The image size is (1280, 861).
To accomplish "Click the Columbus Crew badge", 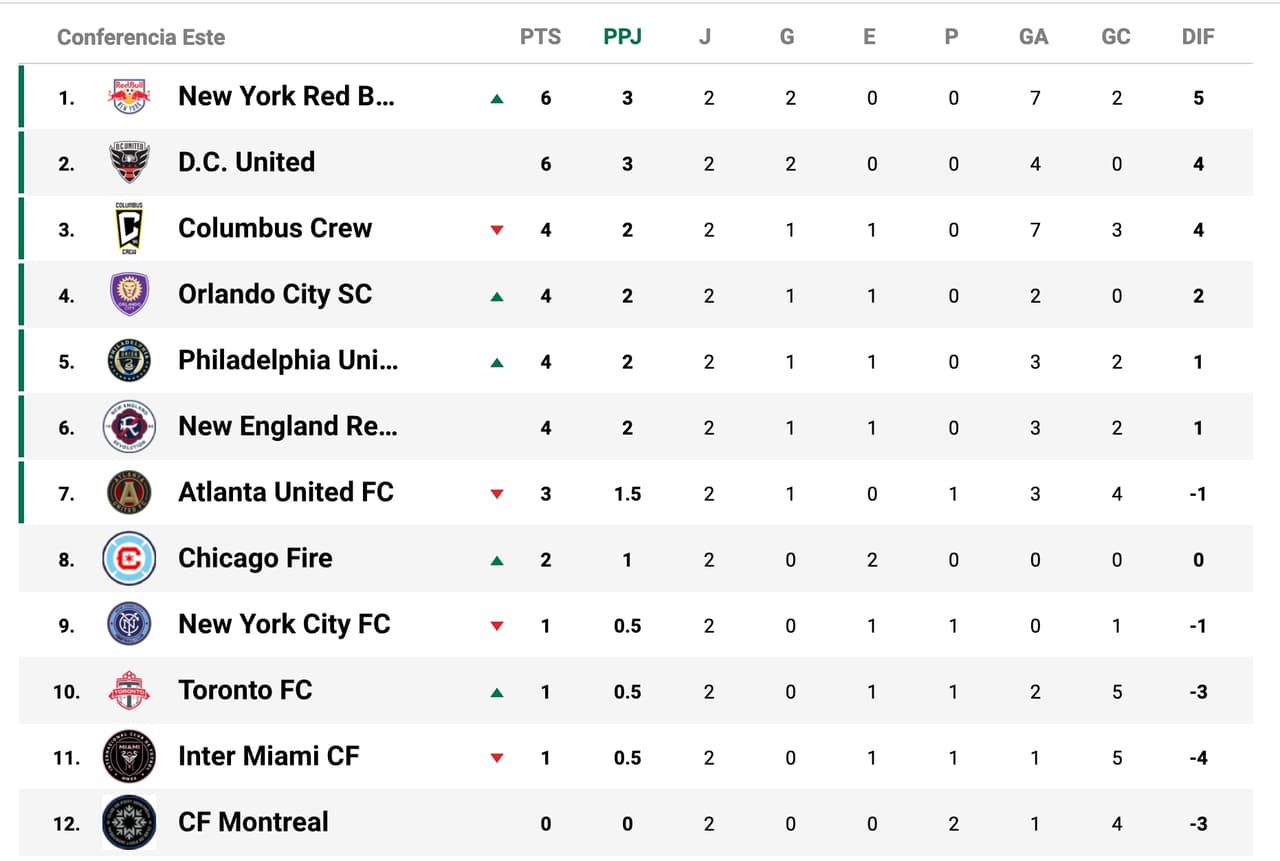I will 129,228.
